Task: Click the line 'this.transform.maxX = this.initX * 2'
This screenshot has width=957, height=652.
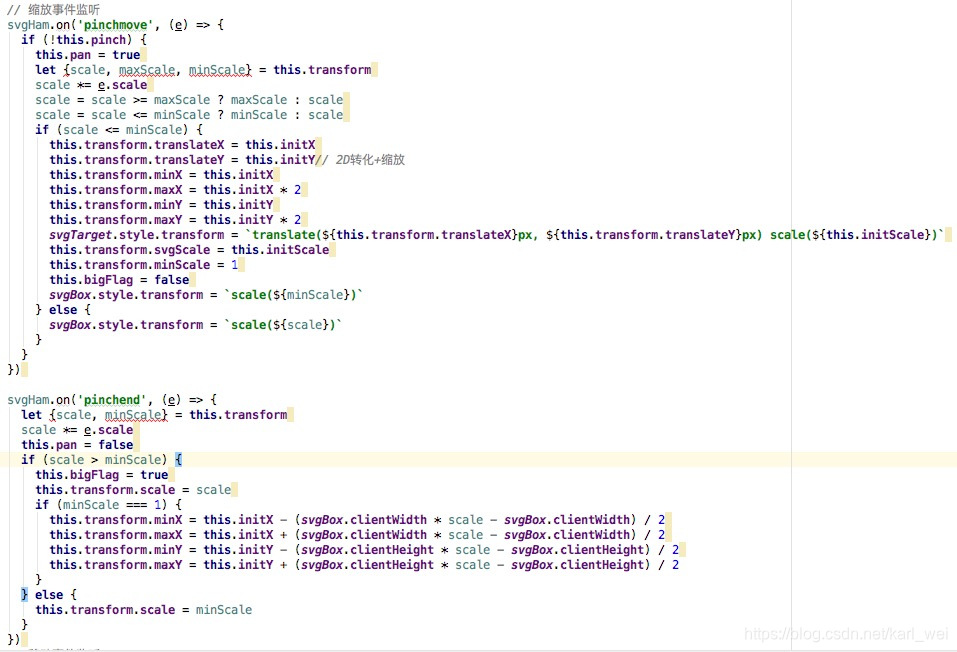Action: pos(175,190)
